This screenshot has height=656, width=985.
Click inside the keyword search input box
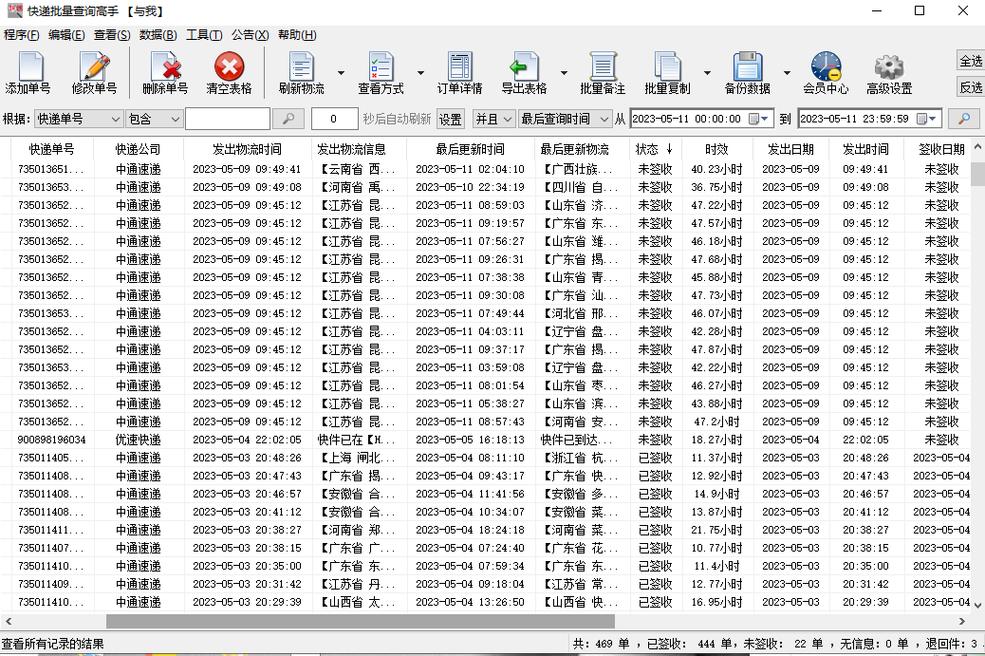click(230, 119)
